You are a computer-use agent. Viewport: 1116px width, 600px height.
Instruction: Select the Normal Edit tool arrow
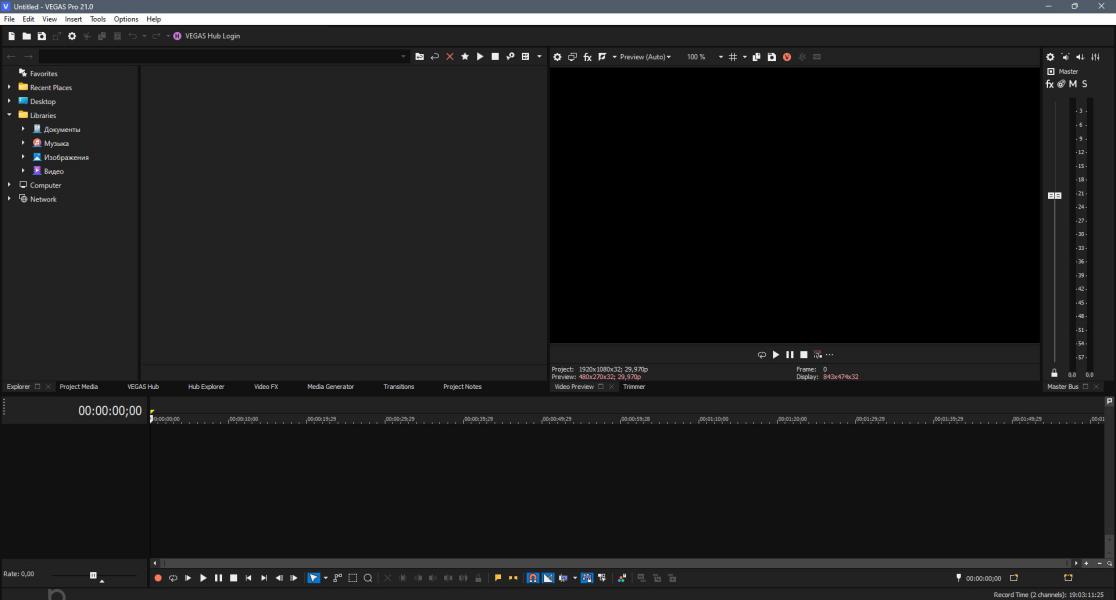[x=314, y=578]
